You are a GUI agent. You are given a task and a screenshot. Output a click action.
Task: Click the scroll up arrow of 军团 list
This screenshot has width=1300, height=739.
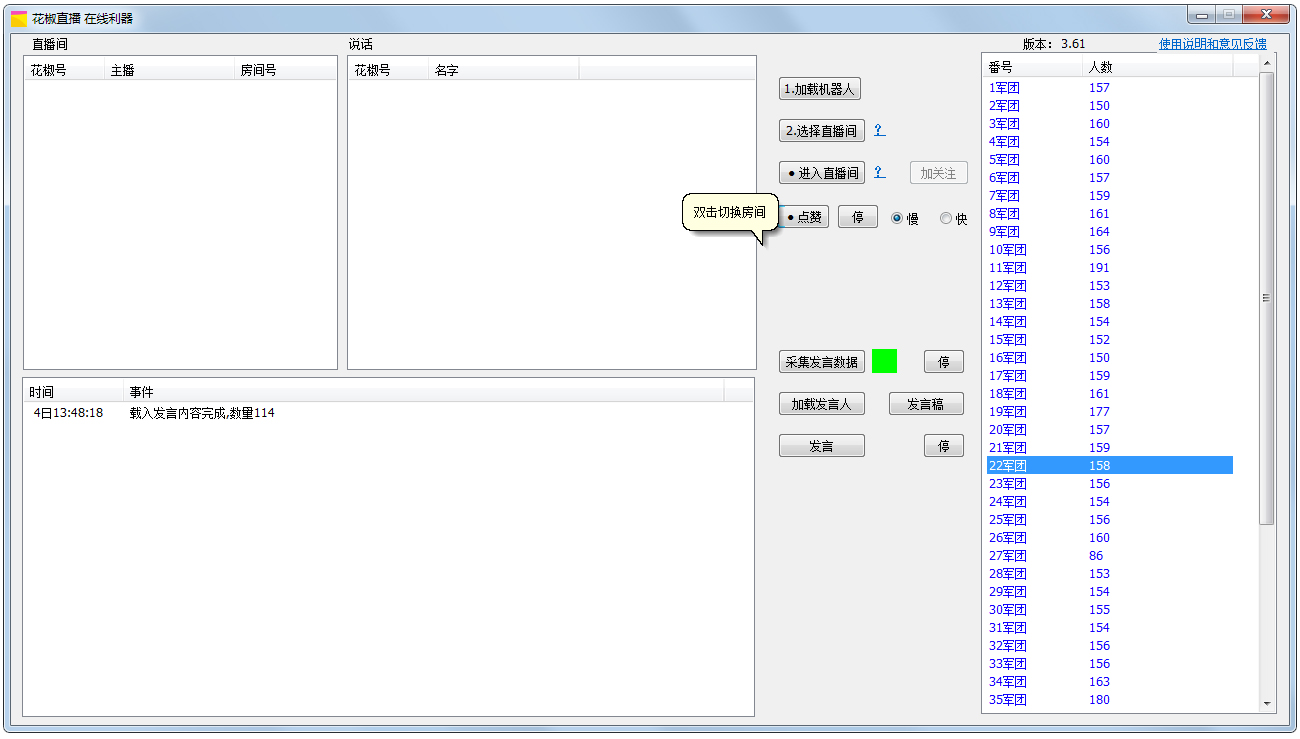pyautogui.click(x=1267, y=63)
